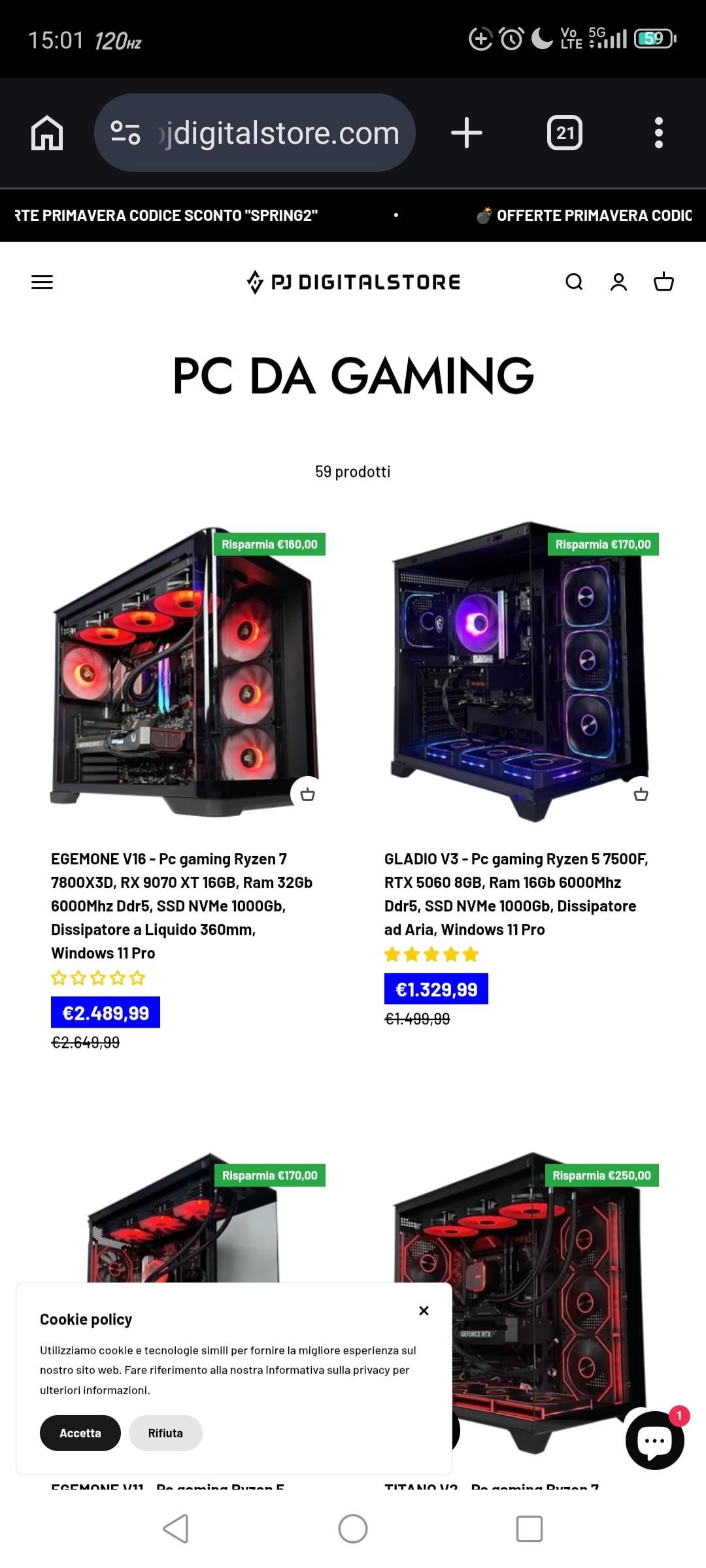Click the PJ Digitalstore logo
This screenshot has height=1568, width=706.
pos(353,282)
